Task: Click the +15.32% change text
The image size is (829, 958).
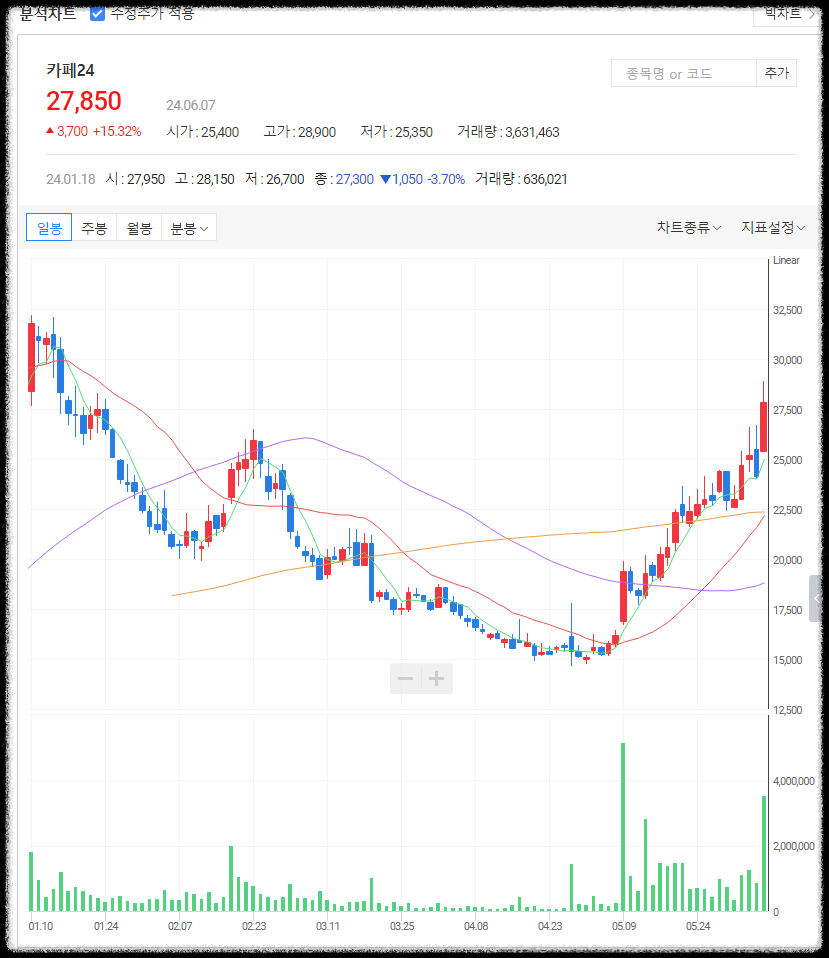Action: click(117, 131)
